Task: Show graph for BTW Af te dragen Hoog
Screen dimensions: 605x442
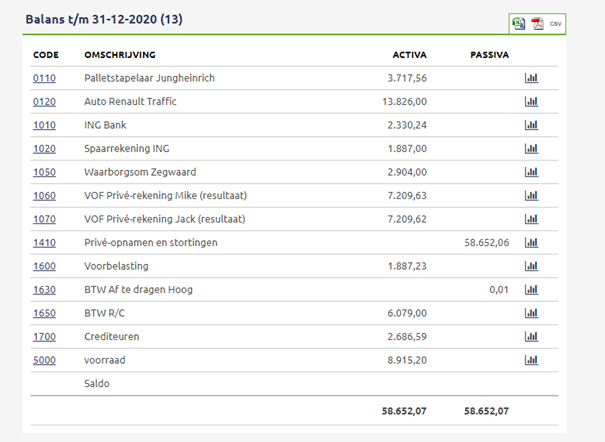Action: [x=531, y=290]
